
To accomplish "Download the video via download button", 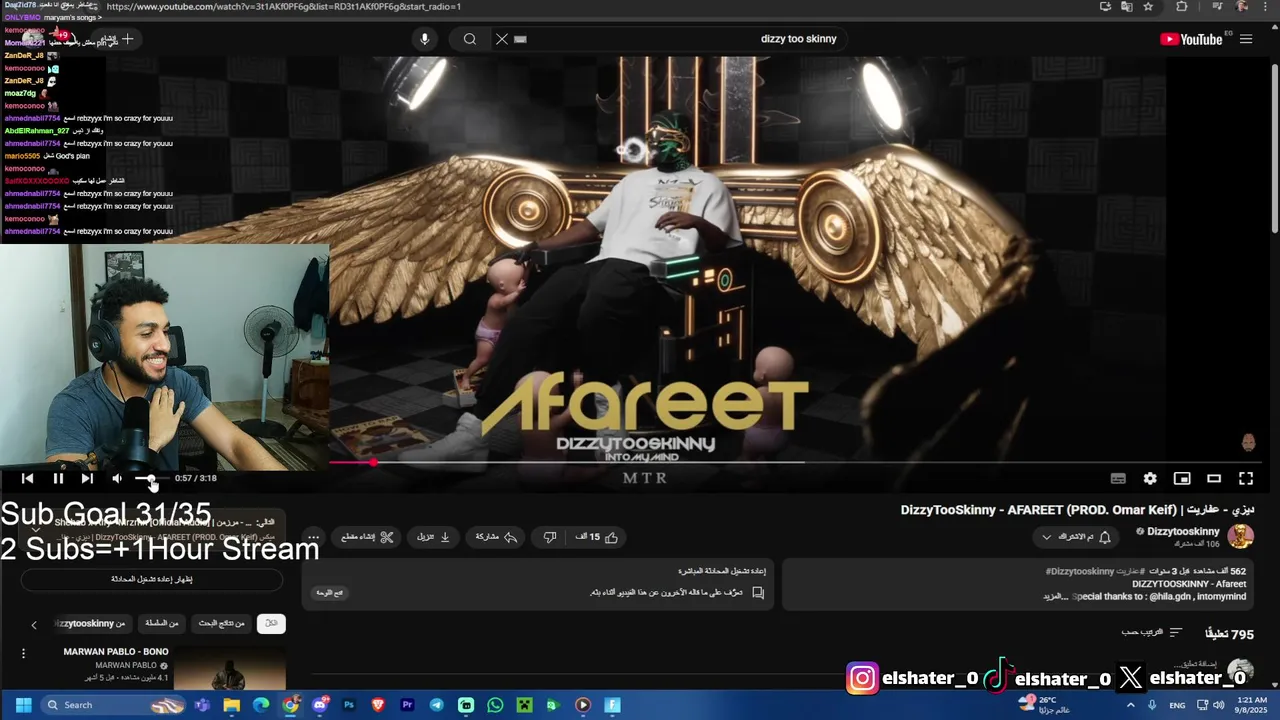I will tap(433, 537).
